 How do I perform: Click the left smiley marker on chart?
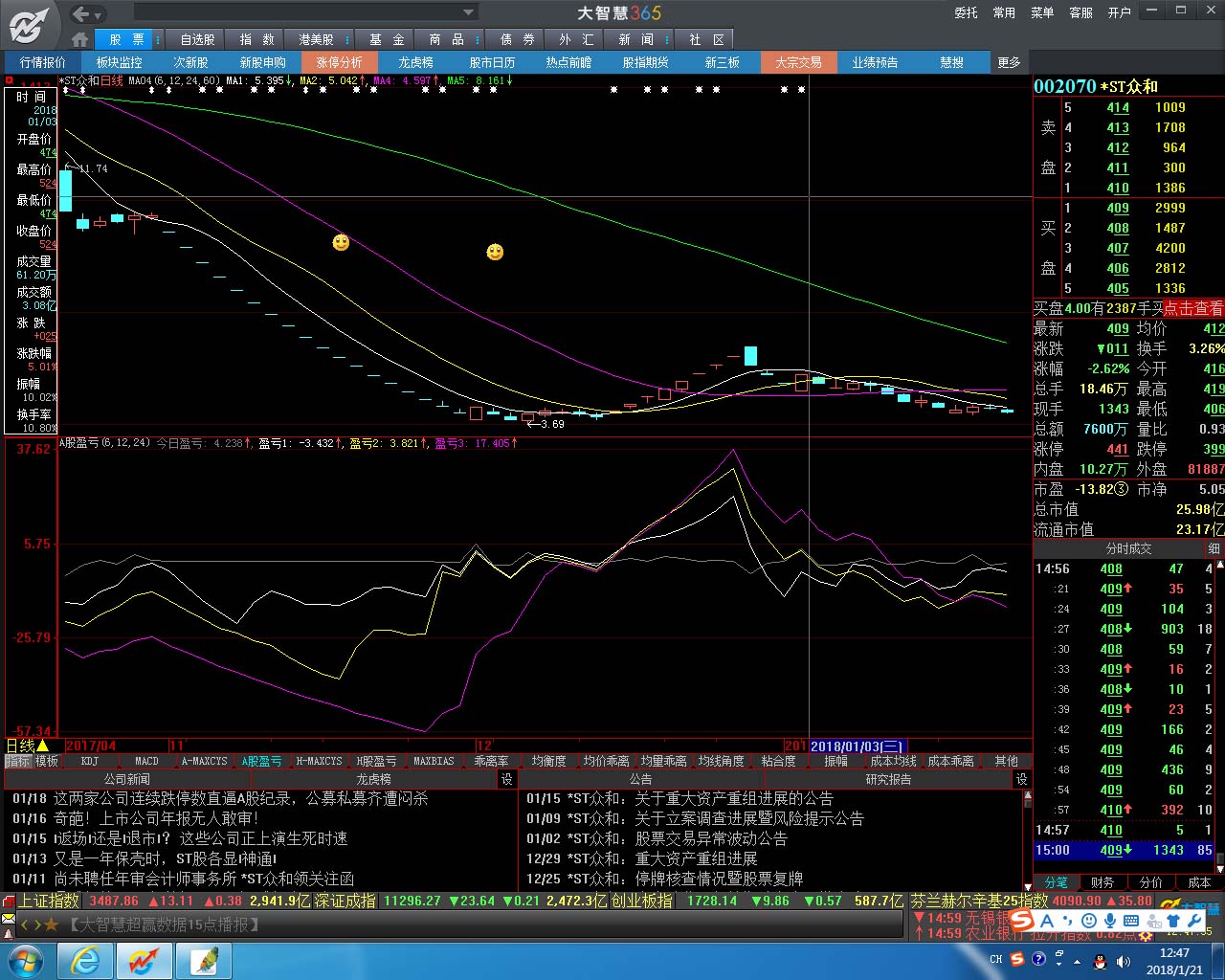coord(341,242)
